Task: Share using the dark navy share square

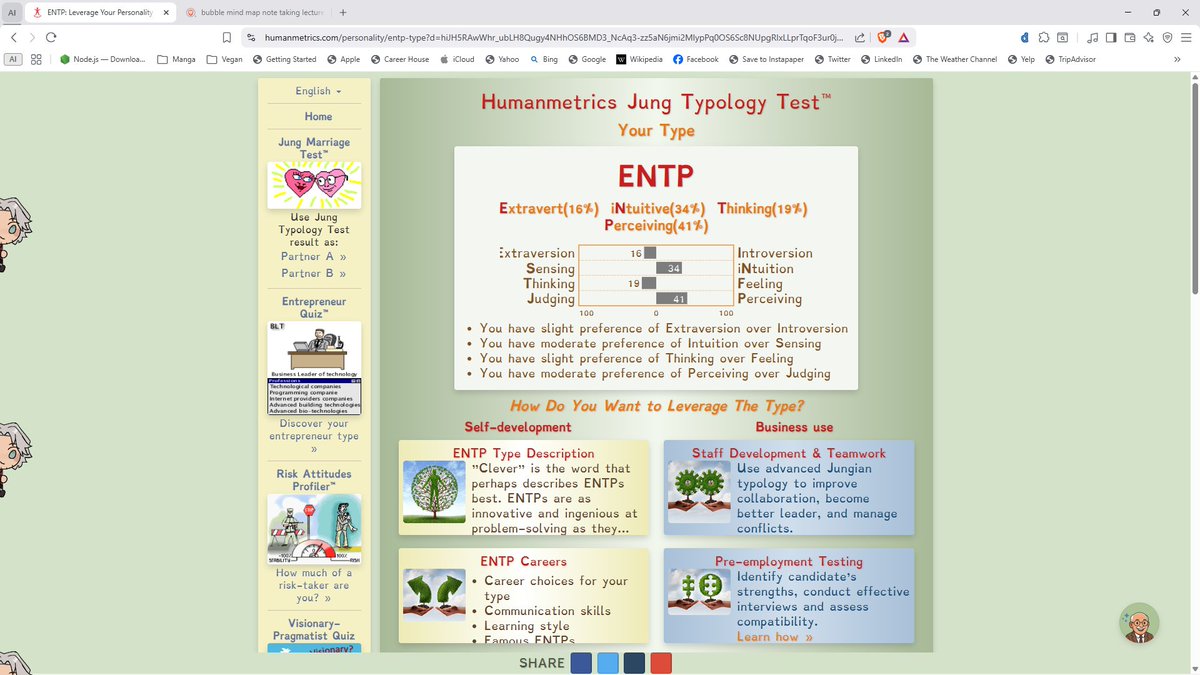Action: pos(634,663)
